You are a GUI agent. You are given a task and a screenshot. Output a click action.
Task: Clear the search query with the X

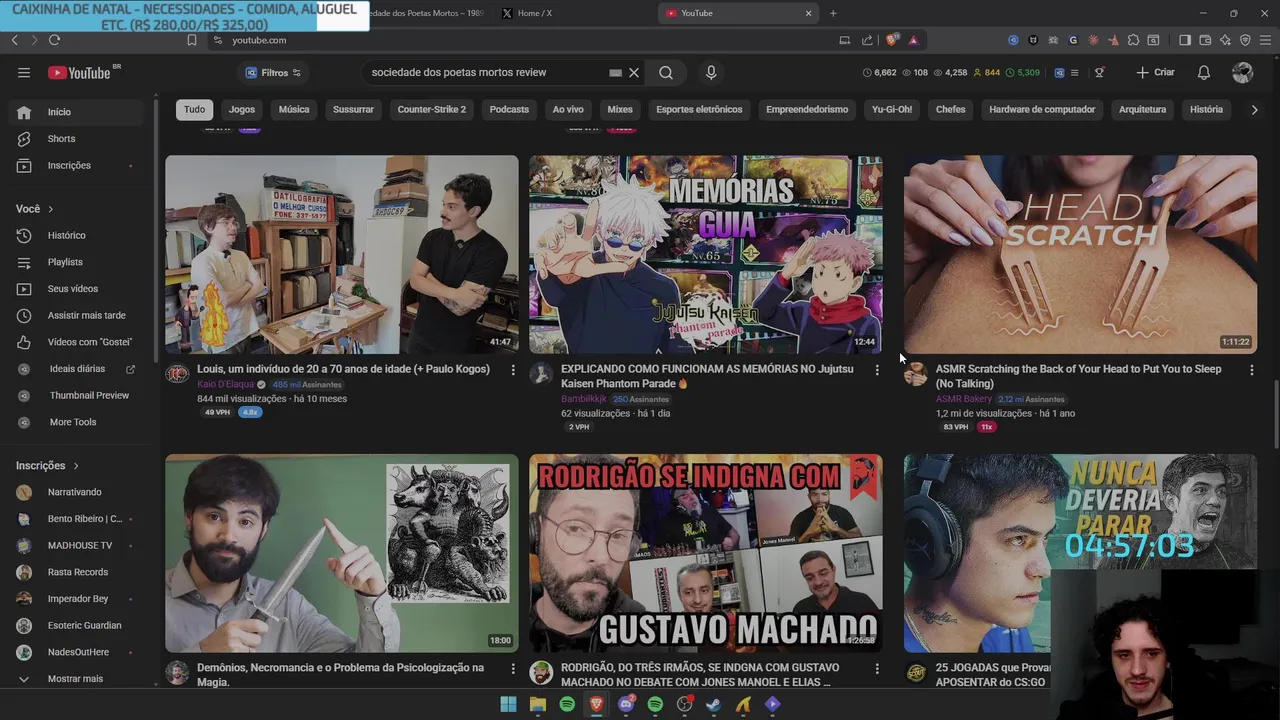point(634,72)
